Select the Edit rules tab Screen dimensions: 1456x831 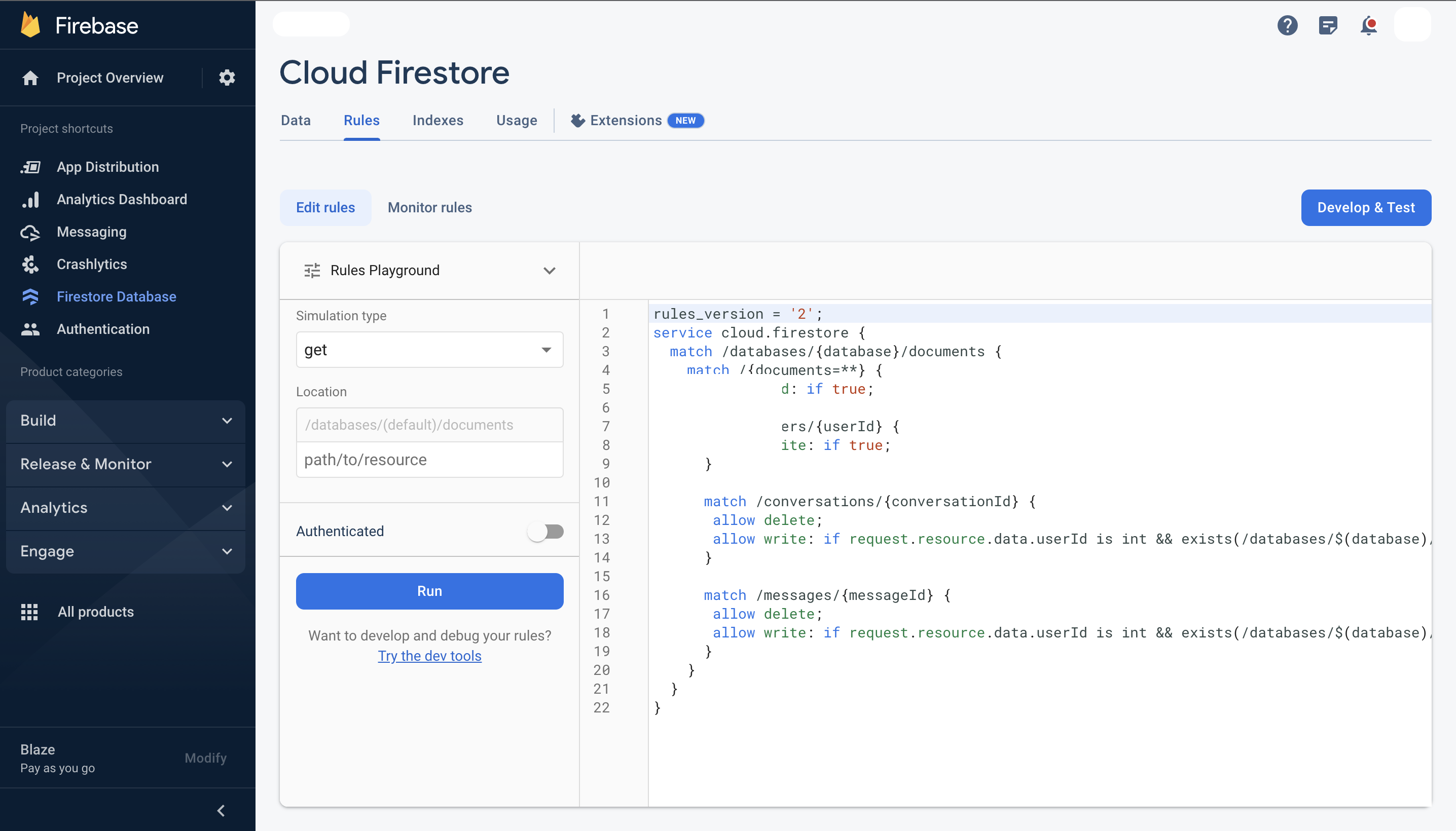pyautogui.click(x=325, y=208)
